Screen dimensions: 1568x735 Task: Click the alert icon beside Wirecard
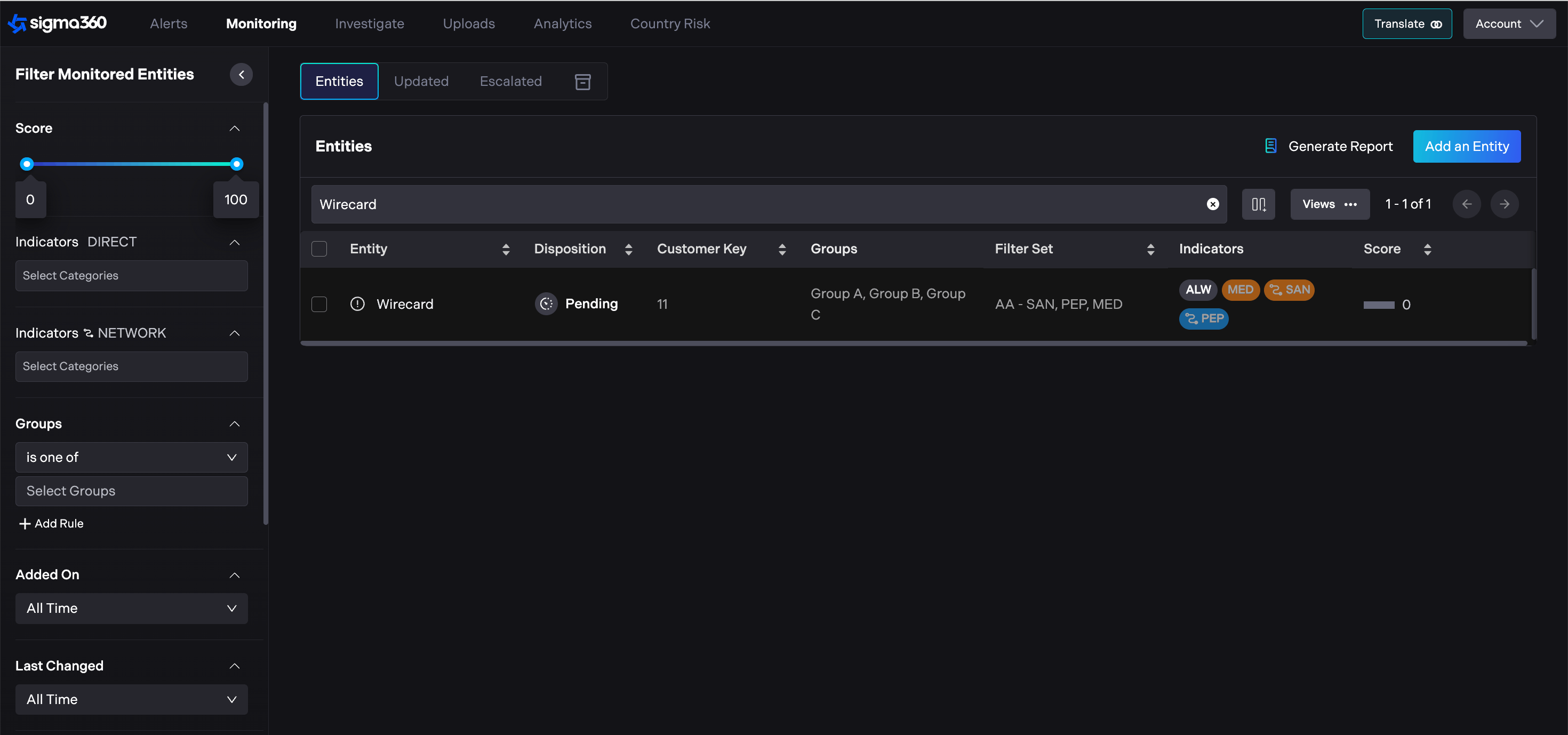[357, 304]
